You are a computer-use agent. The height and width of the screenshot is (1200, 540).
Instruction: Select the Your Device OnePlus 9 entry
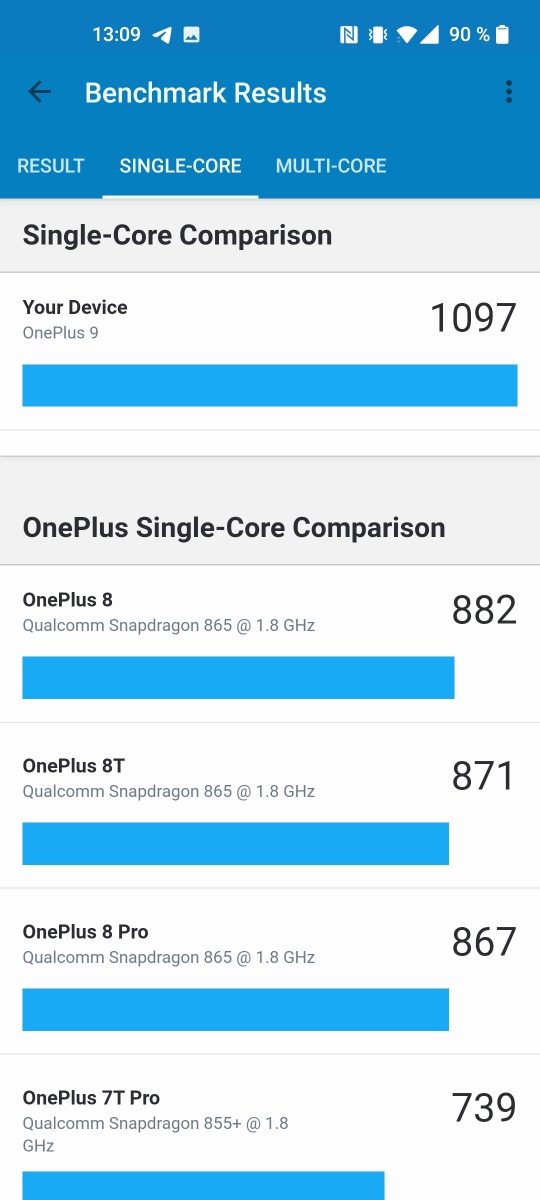pos(270,352)
